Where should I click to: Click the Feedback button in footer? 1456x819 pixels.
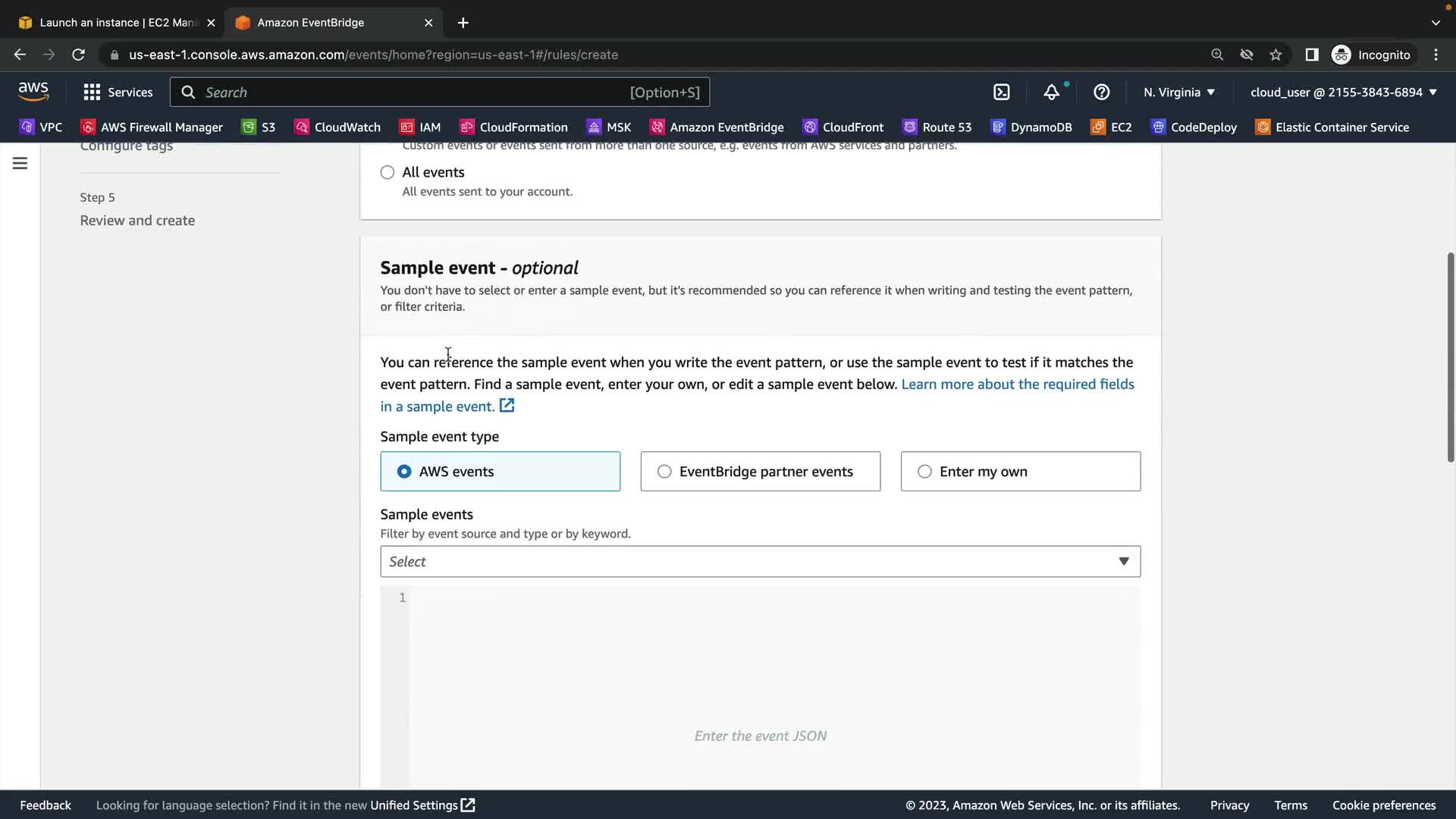pos(45,805)
